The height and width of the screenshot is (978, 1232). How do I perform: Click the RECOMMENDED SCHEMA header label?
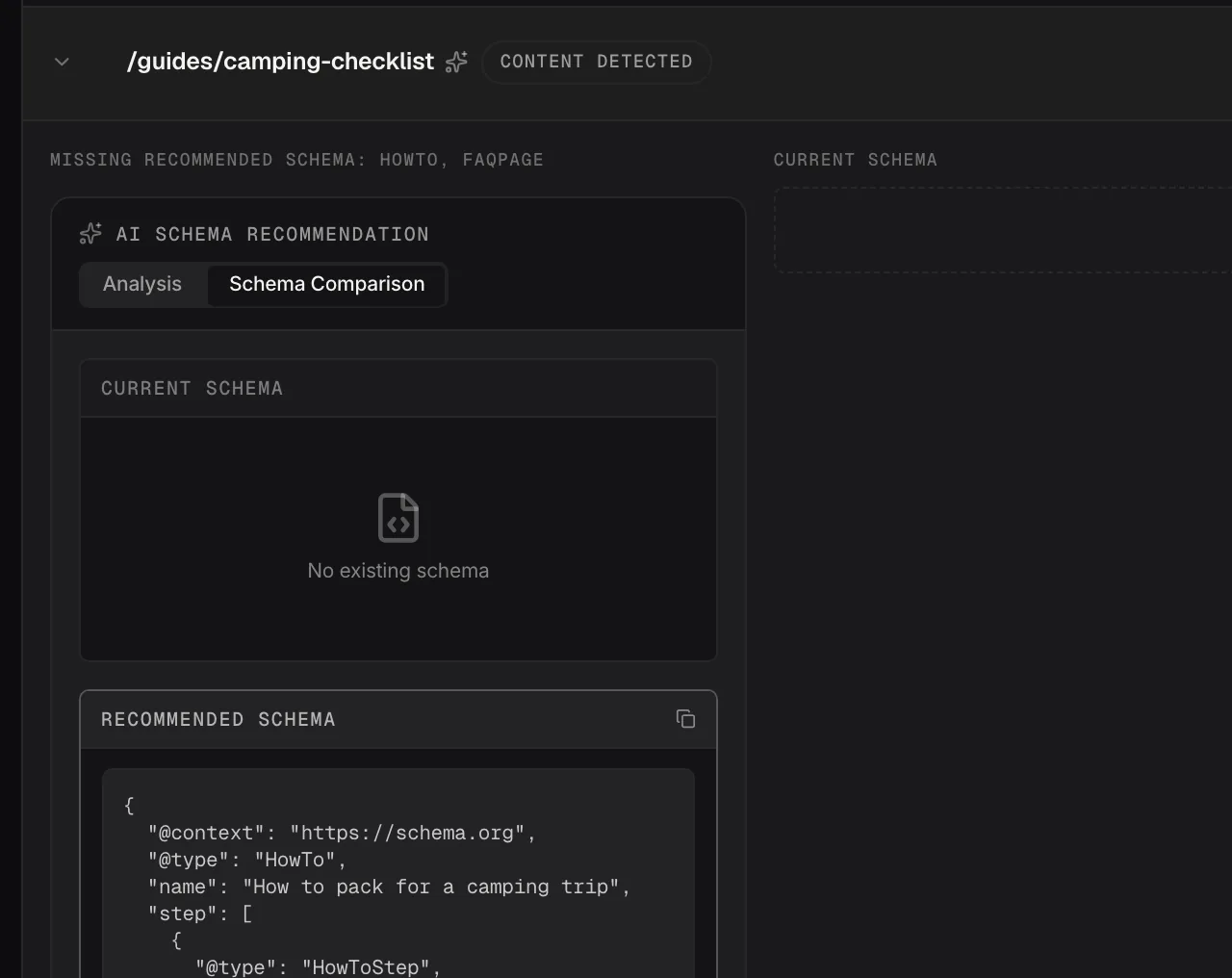coord(218,719)
